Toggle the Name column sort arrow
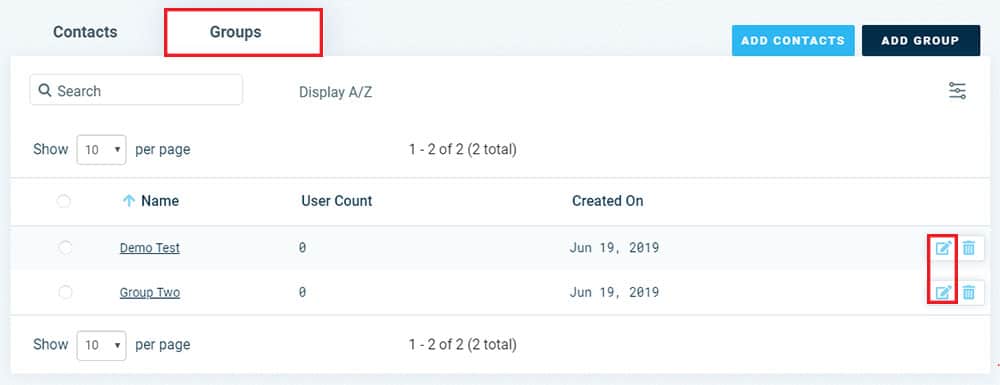This screenshot has width=1000, height=385. point(129,201)
